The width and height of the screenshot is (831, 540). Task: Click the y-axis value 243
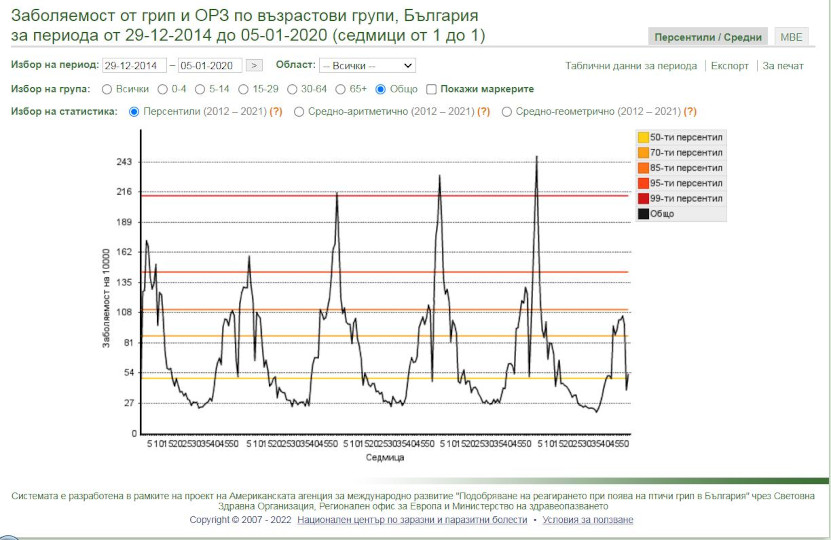click(x=123, y=162)
